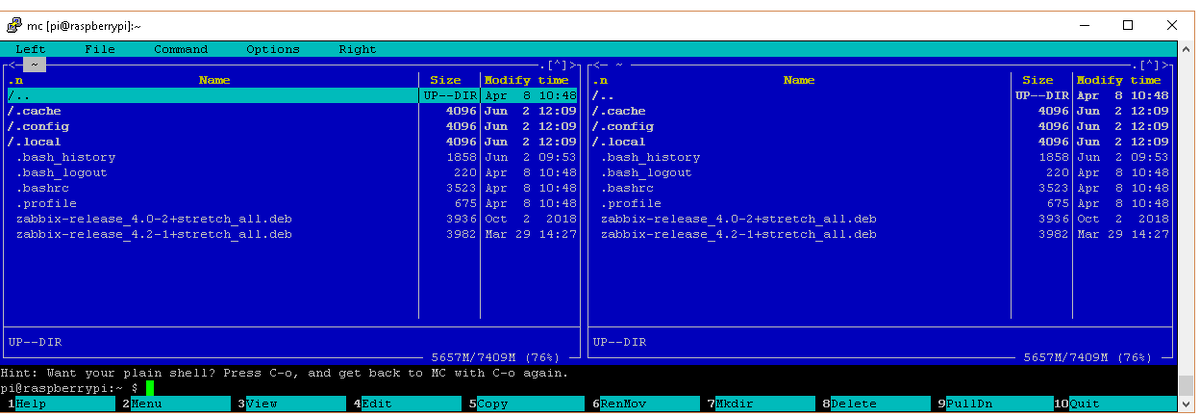Click the terminal vertical scrollbar thumb
The width and height of the screenshot is (1200, 417).
point(1188,385)
